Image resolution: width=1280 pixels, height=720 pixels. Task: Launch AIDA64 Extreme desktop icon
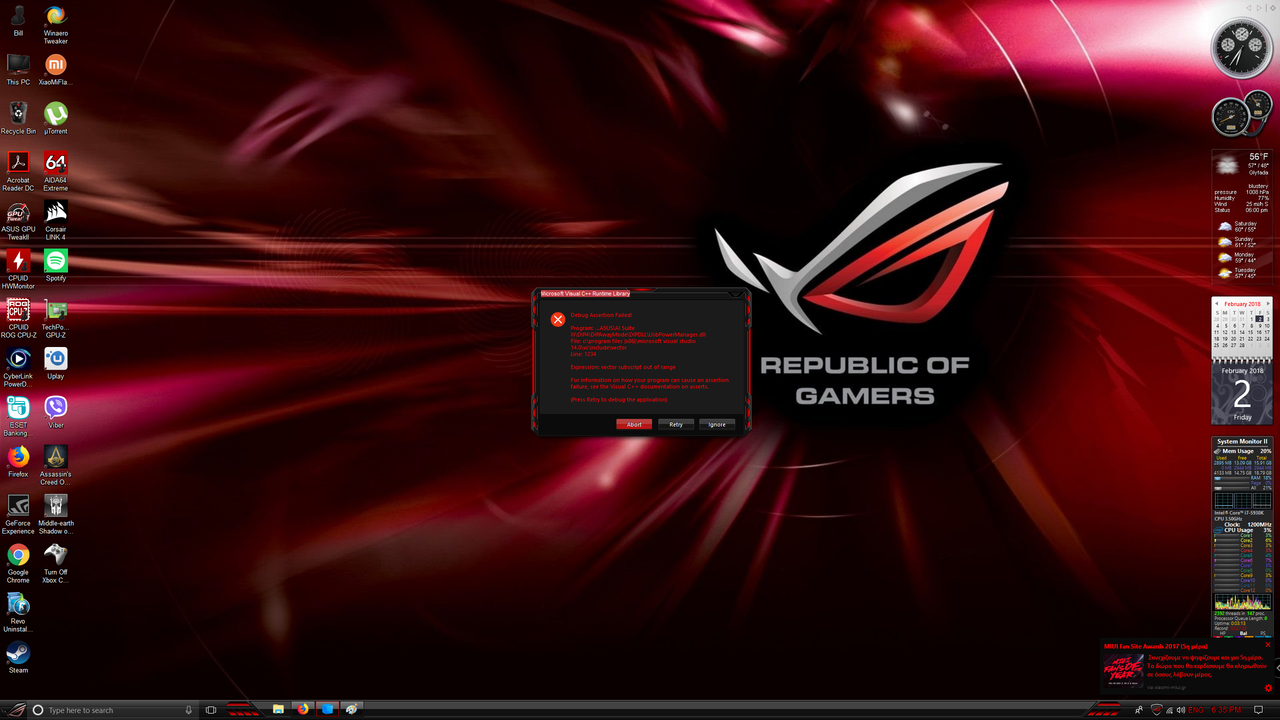[56, 171]
